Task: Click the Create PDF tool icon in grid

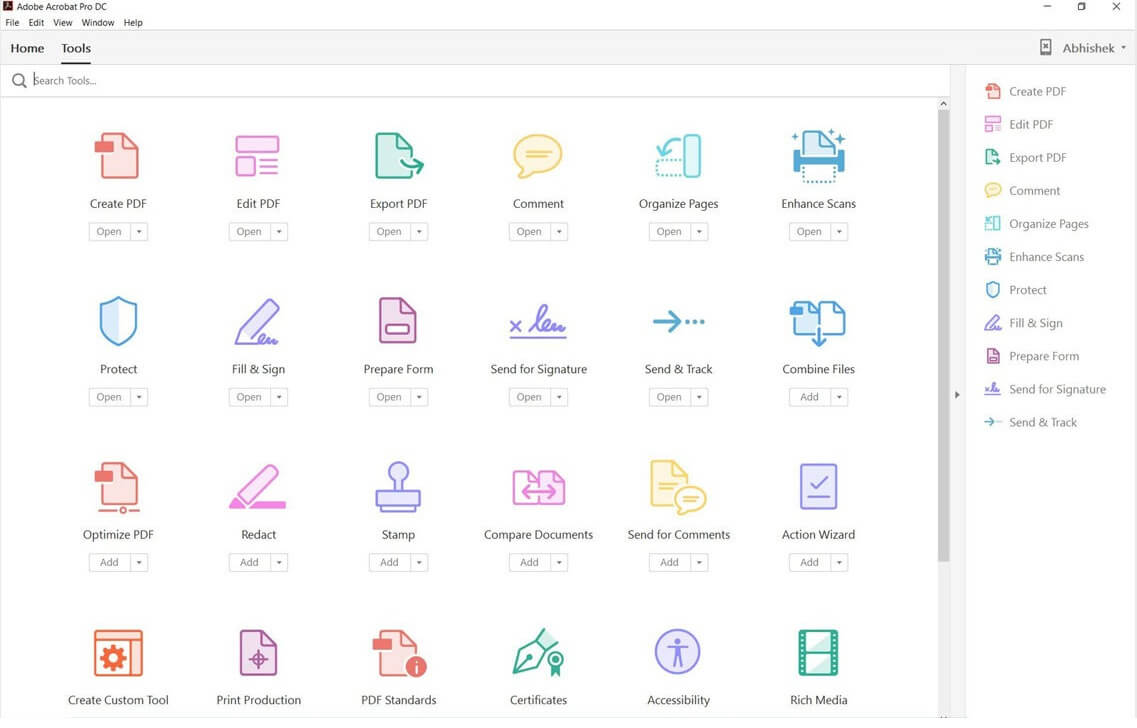Action: coord(117,155)
